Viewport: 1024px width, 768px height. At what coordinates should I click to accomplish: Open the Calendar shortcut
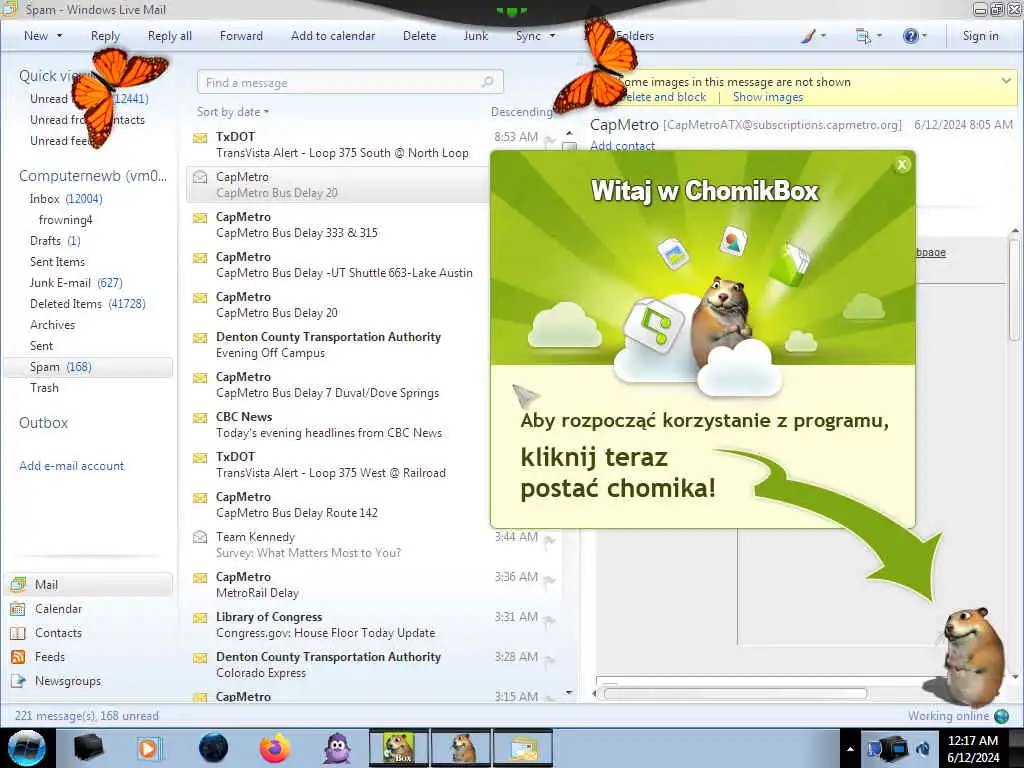[18, 609]
